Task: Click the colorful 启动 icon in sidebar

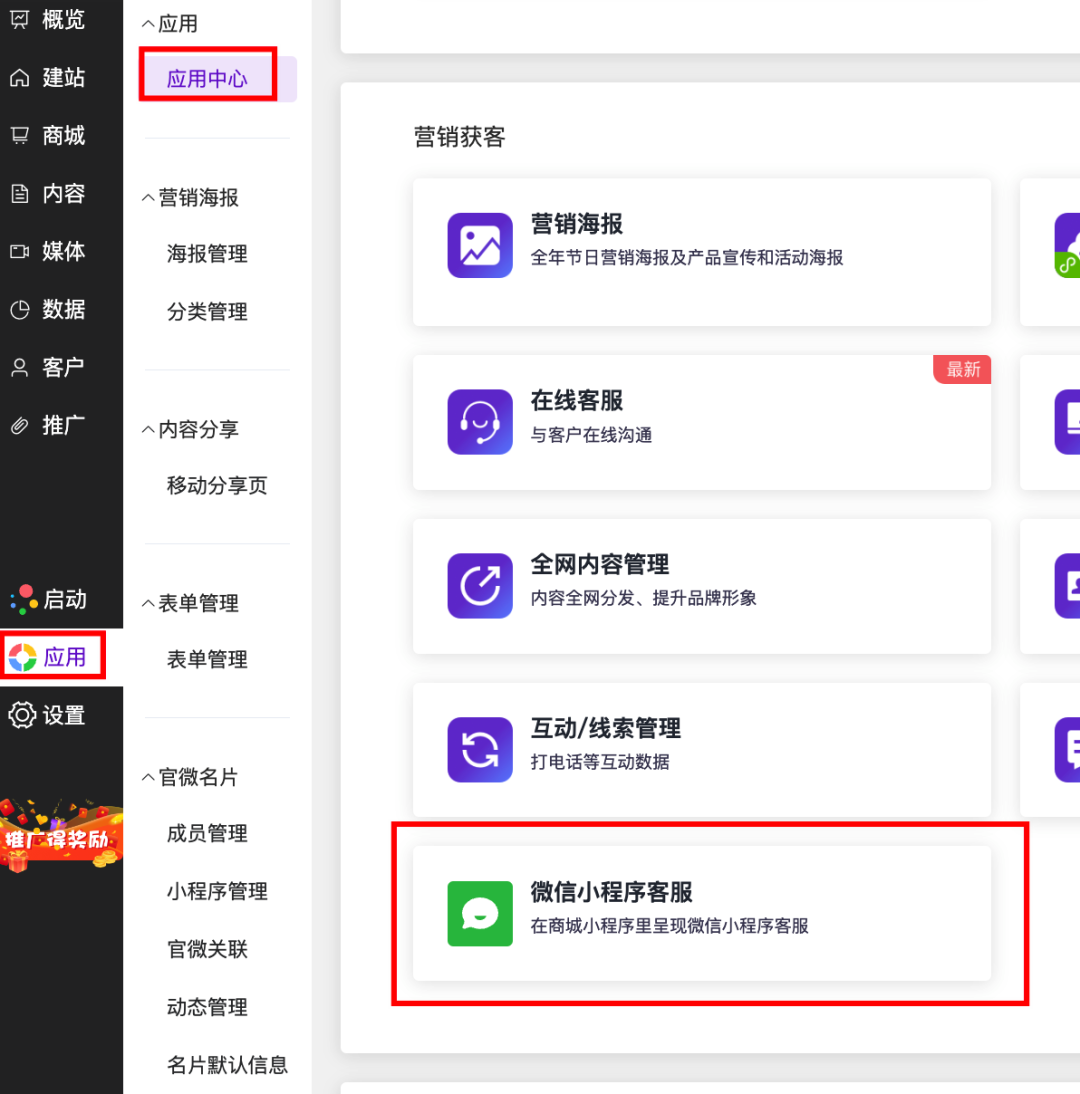Action: point(23,599)
